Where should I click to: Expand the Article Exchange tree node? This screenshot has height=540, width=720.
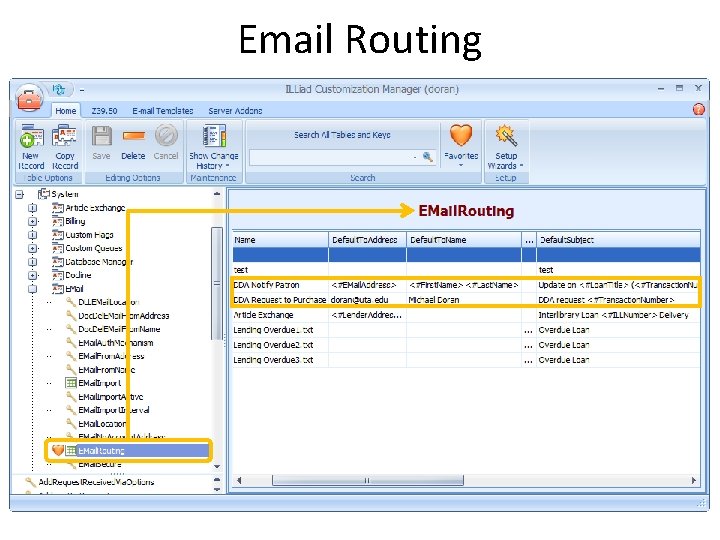point(33,208)
